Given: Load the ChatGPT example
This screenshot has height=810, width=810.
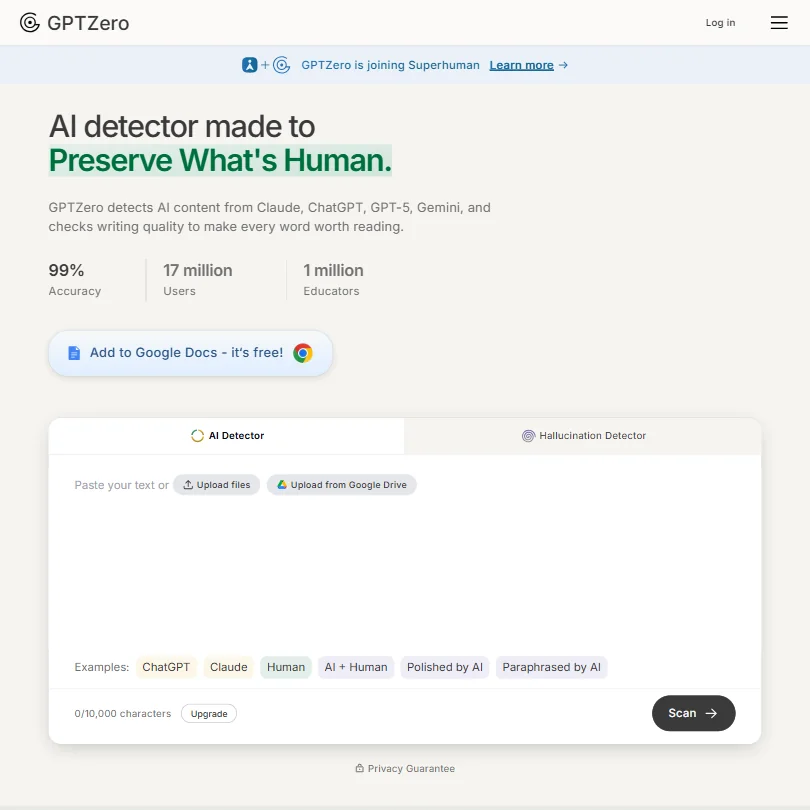Looking at the screenshot, I should 166,667.
